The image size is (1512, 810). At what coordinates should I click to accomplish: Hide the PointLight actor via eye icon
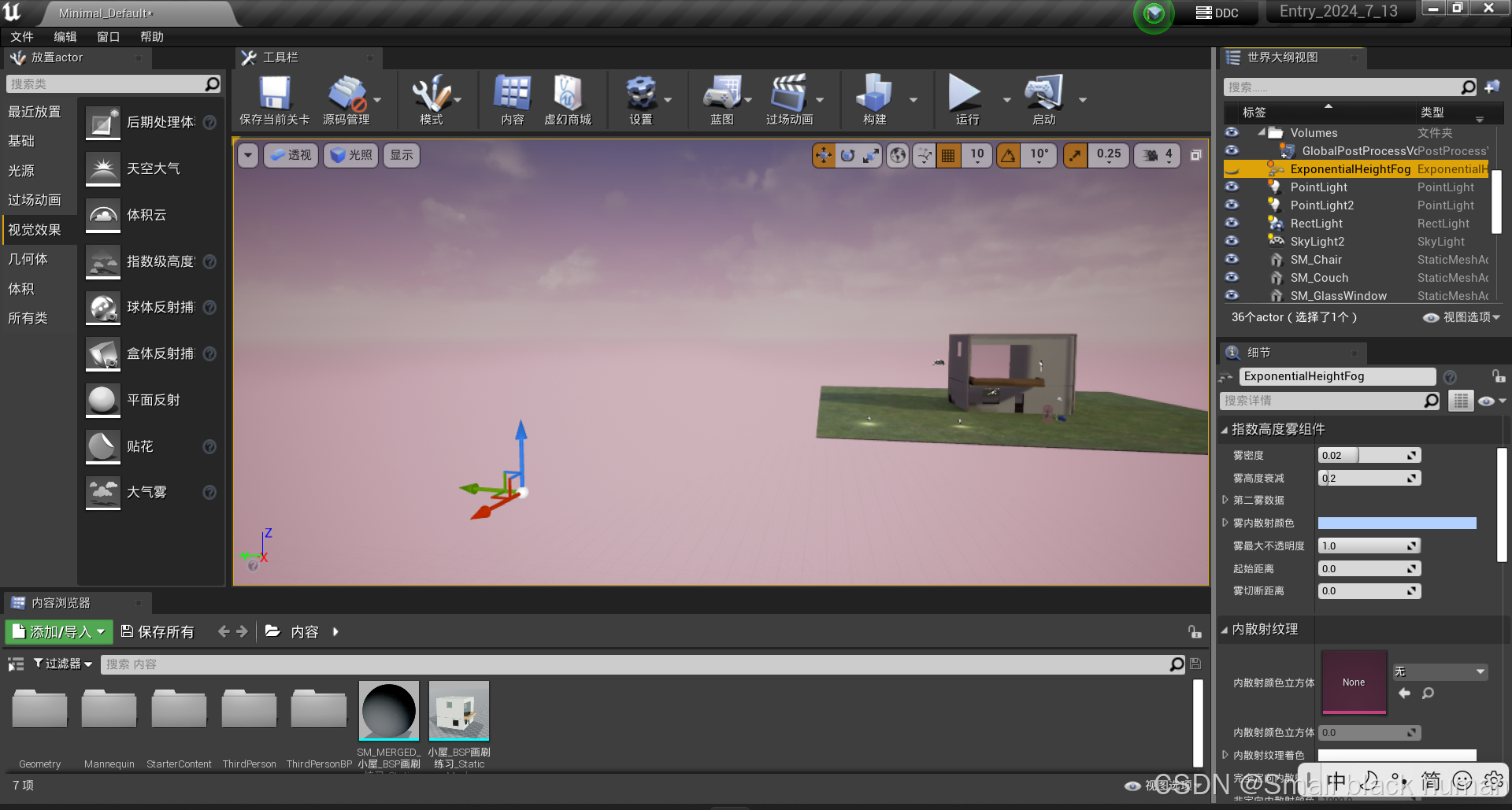pos(1232,187)
